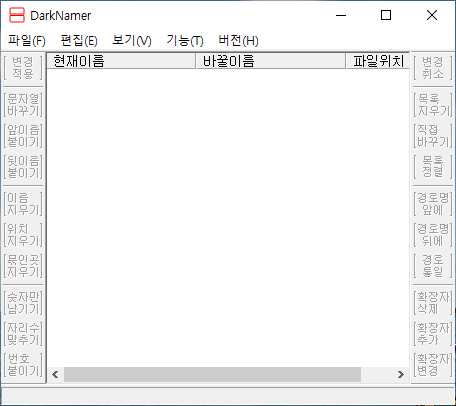
Task: Close the DarkNamer window
Action: pyautogui.click(x=432, y=15)
